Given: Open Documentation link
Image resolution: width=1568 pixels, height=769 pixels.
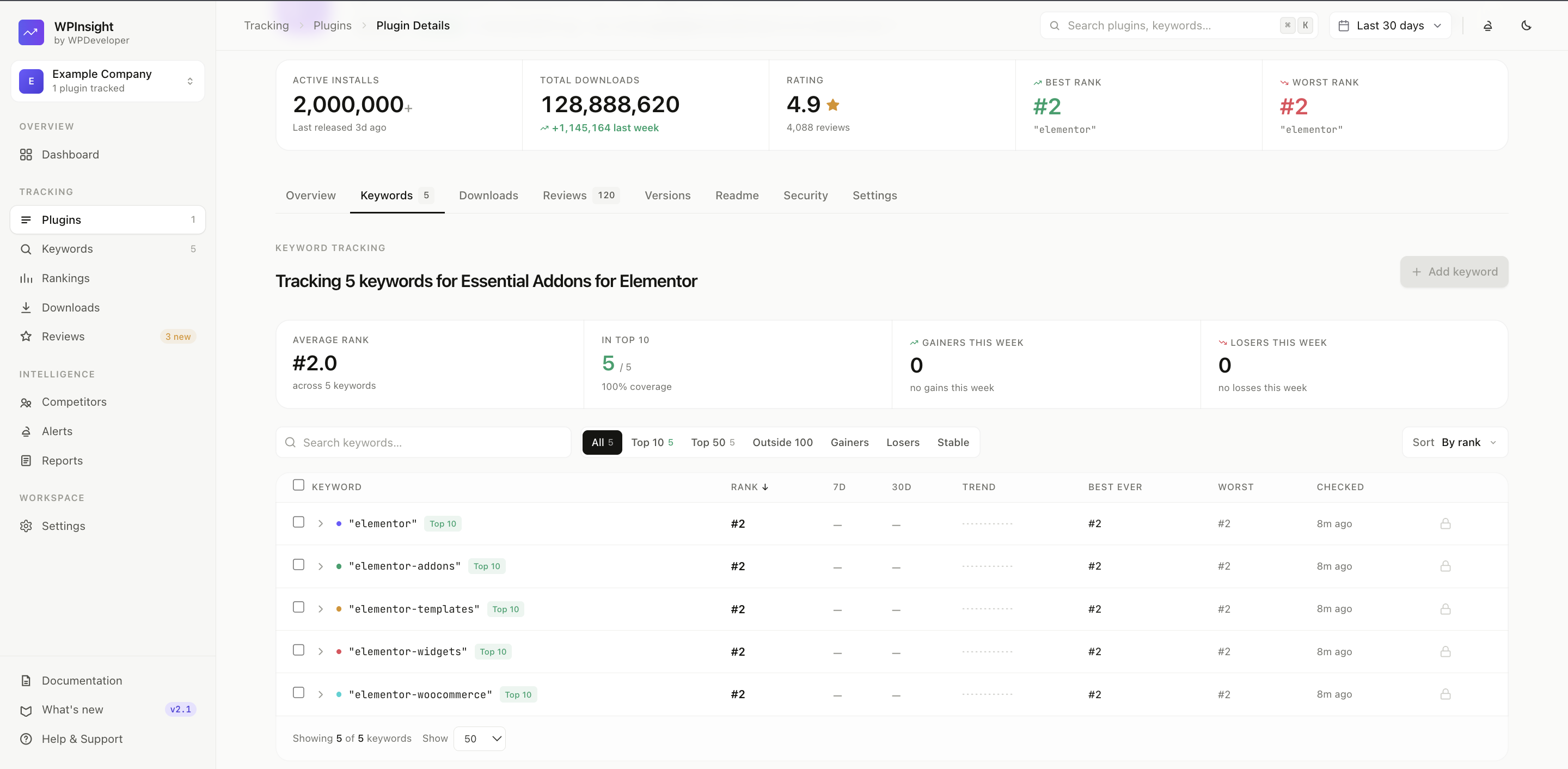Looking at the screenshot, I should pos(108,681).
